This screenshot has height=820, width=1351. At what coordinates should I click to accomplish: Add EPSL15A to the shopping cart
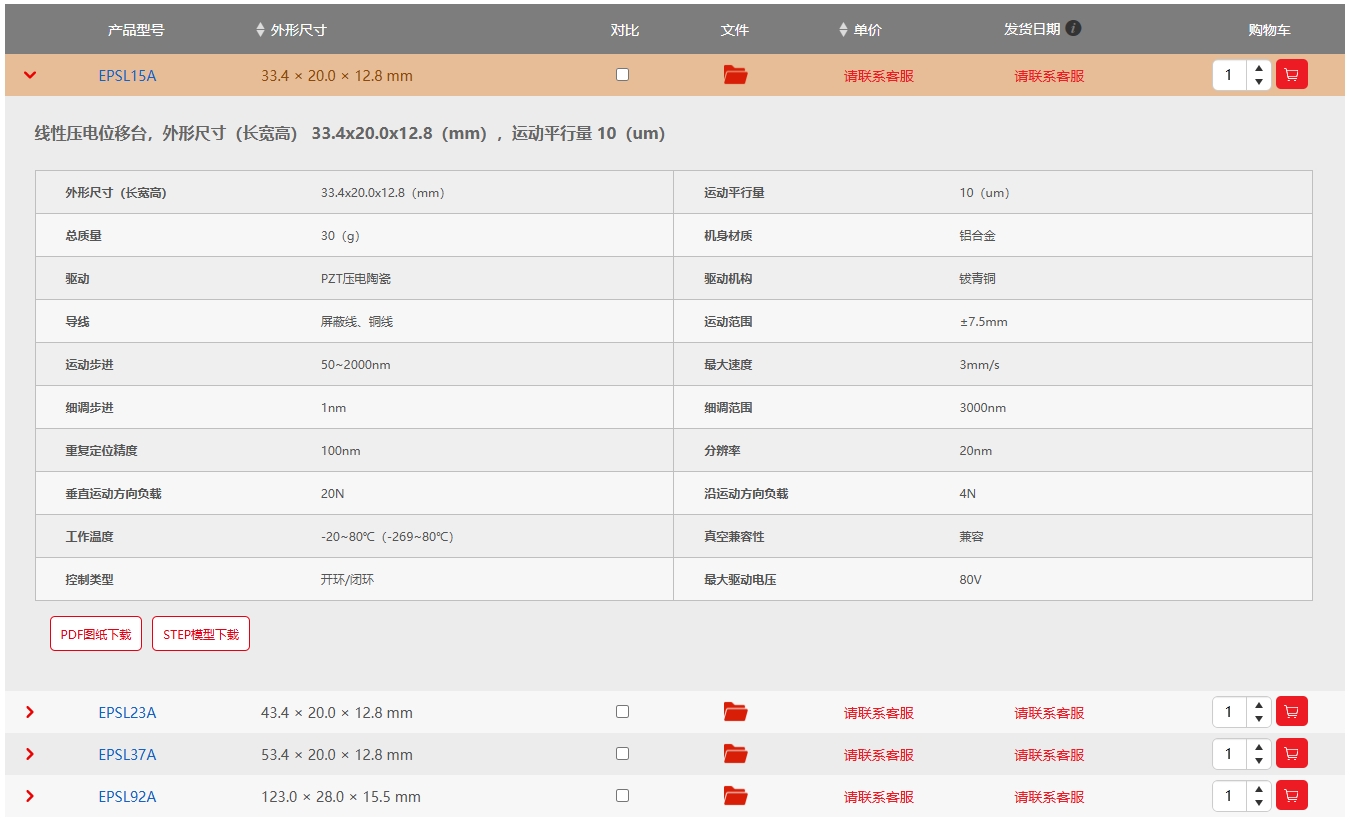tap(1291, 75)
